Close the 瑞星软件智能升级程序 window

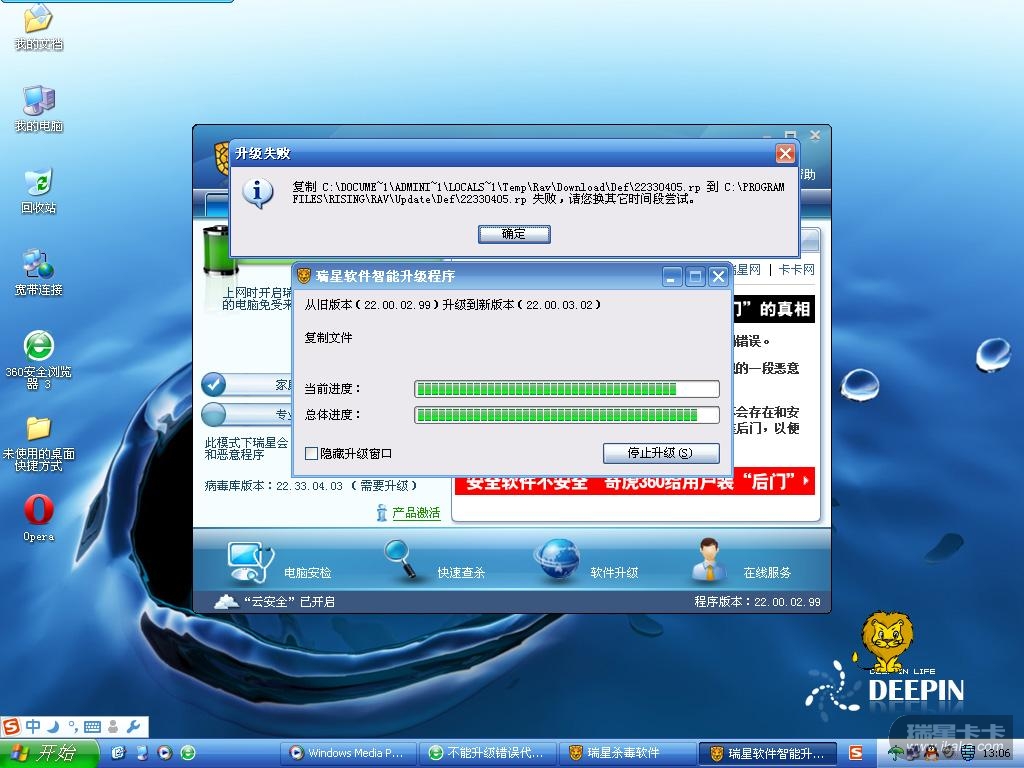[x=718, y=277]
